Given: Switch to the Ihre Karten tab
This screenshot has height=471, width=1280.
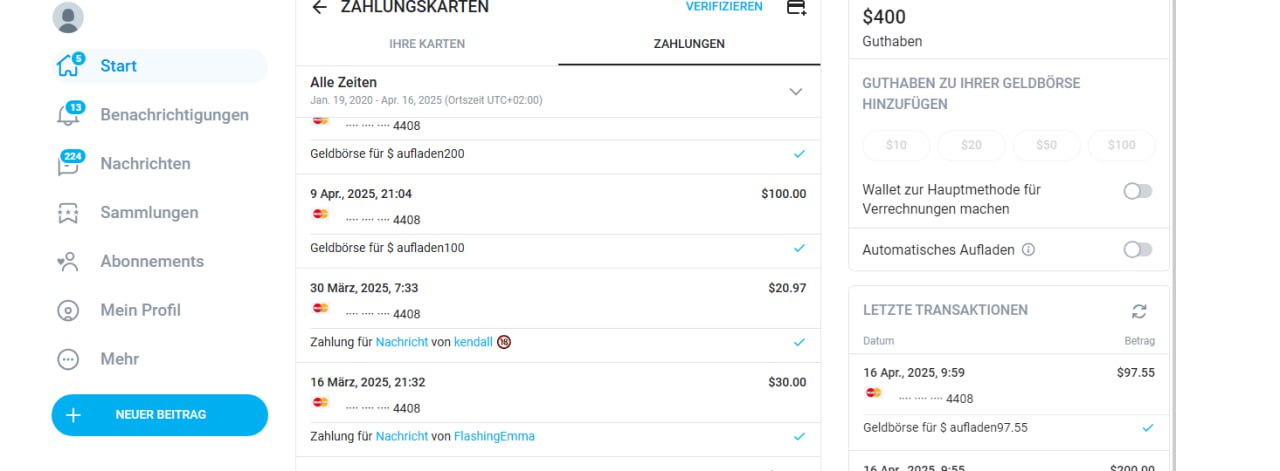Looking at the screenshot, I should click(x=427, y=44).
